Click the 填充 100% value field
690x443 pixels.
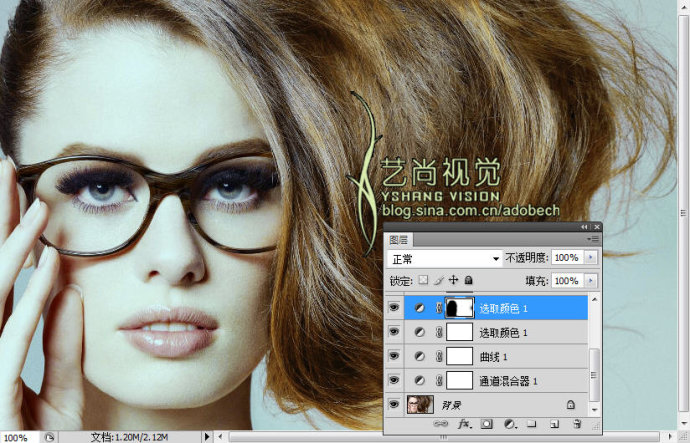[568, 280]
